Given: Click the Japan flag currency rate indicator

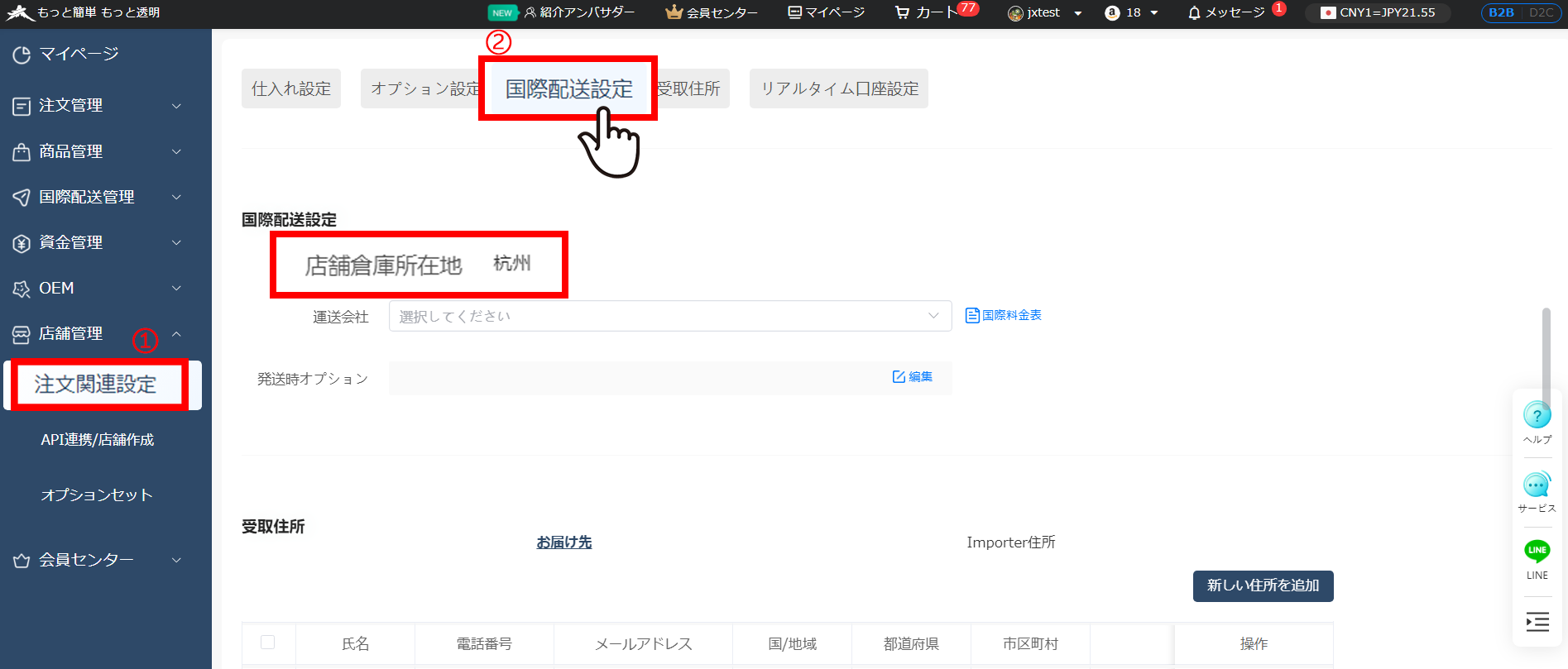Looking at the screenshot, I should [1377, 12].
